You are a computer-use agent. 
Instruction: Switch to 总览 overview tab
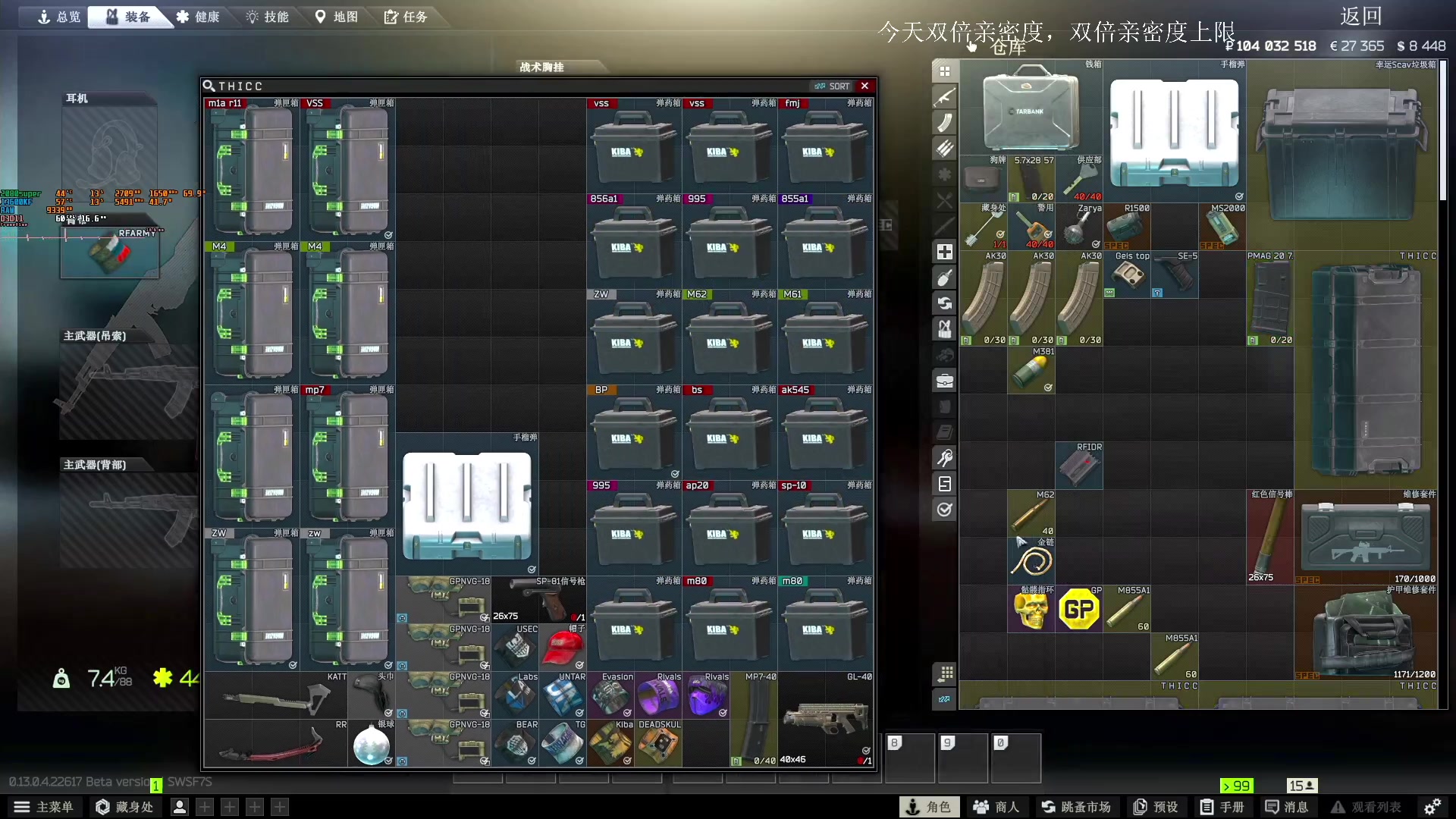point(59,17)
